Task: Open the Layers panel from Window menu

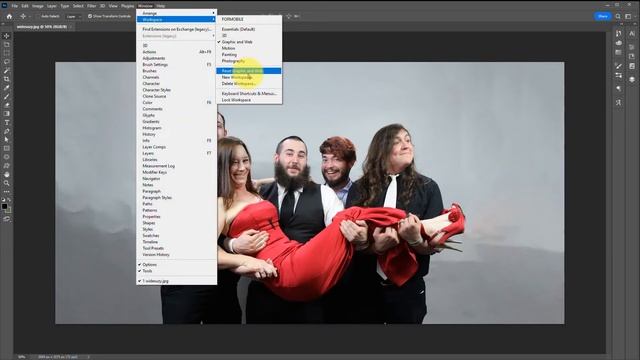Action: point(176,153)
